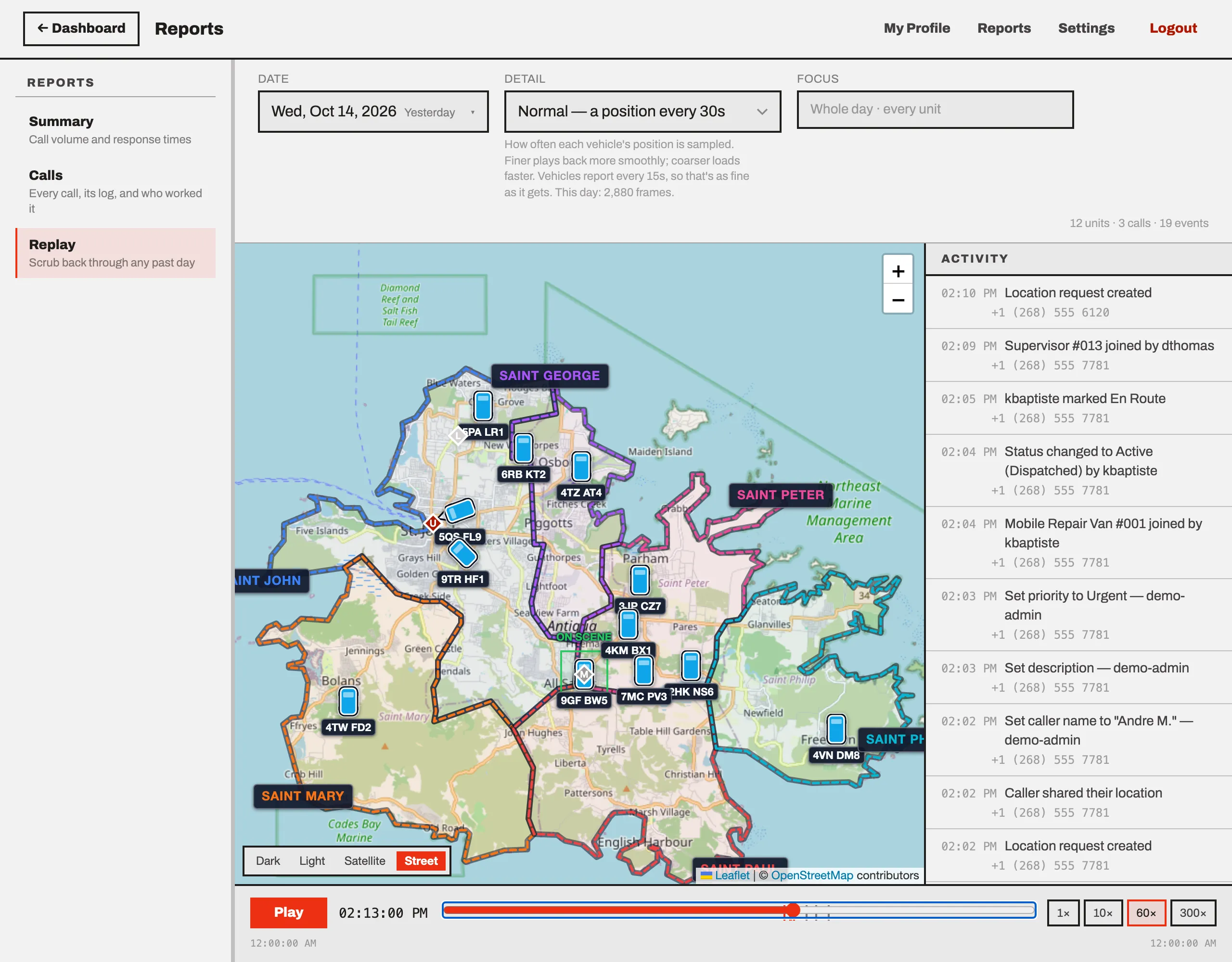Set playback speed to 60×
The width and height of the screenshot is (1232, 962).
tap(1146, 912)
